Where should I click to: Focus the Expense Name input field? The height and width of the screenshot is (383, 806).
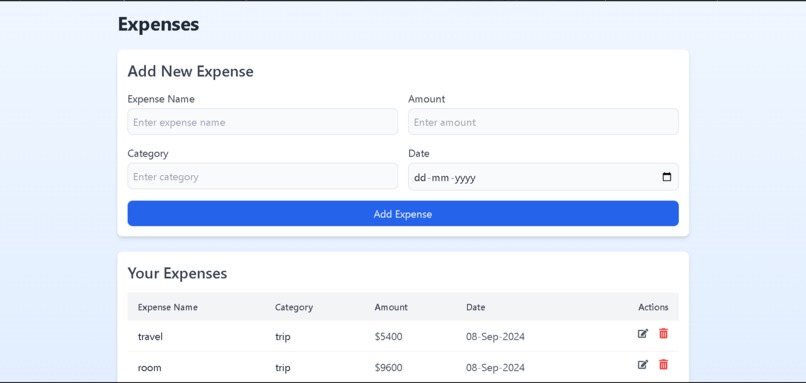click(x=263, y=122)
